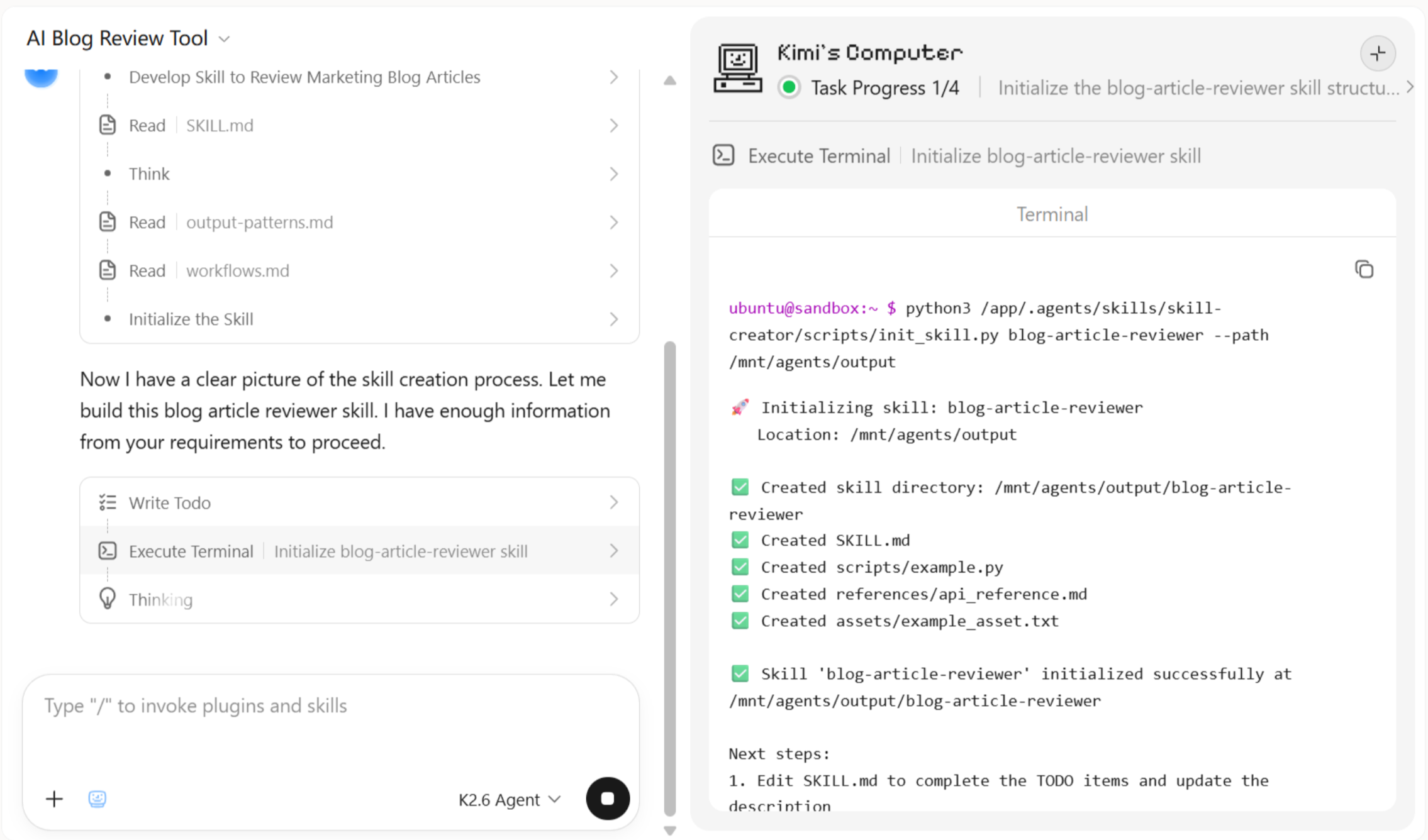Click the stop generation button
1428x840 pixels.
607,799
